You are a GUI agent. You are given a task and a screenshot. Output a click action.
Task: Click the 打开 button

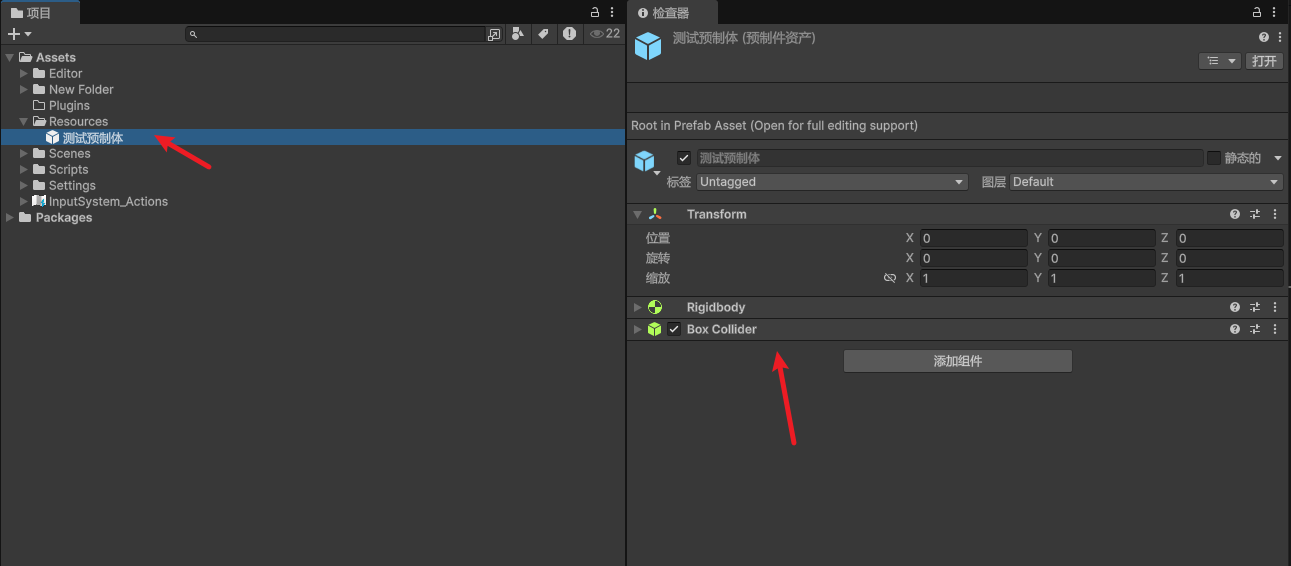(x=1264, y=61)
